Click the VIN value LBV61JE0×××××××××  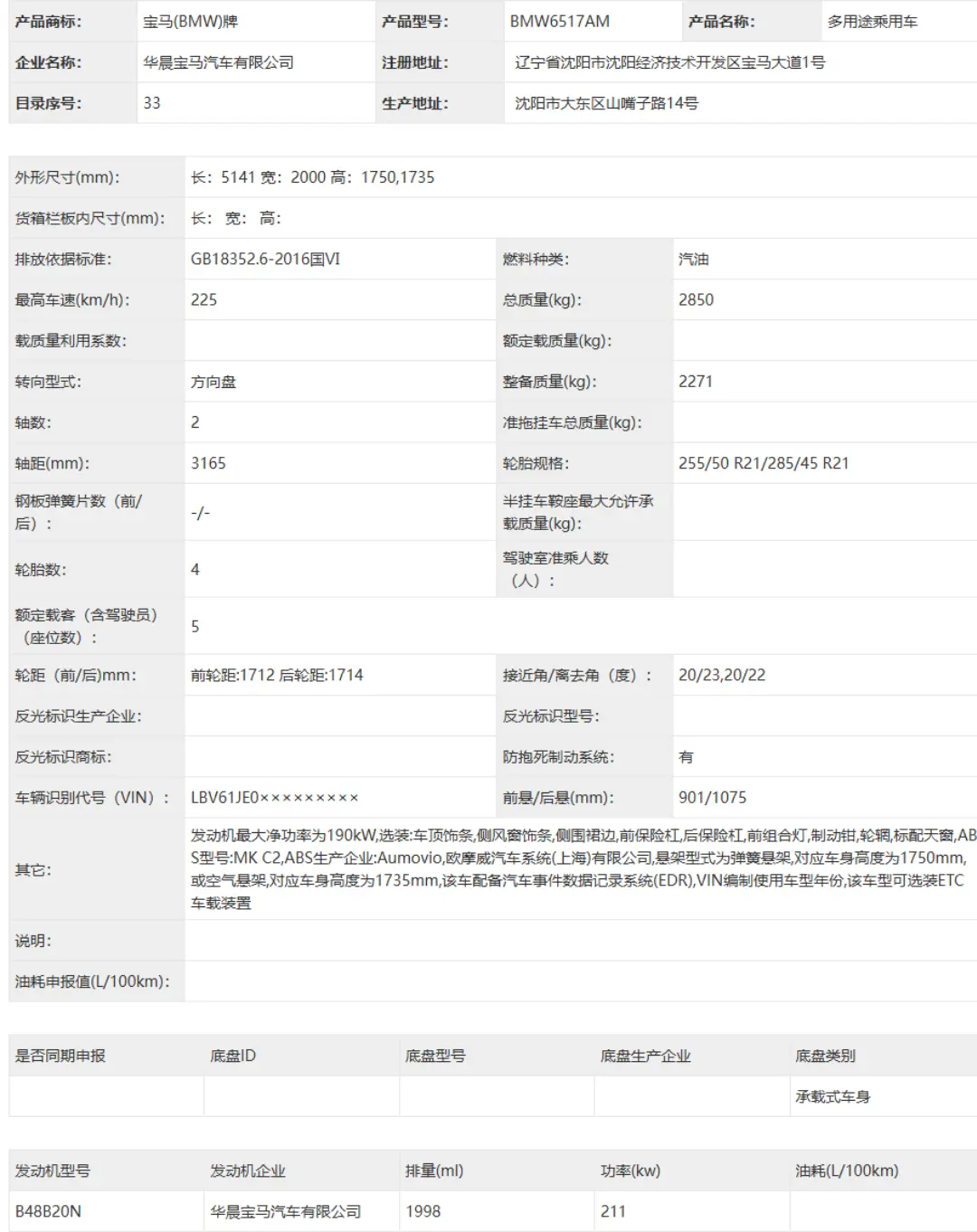[274, 798]
